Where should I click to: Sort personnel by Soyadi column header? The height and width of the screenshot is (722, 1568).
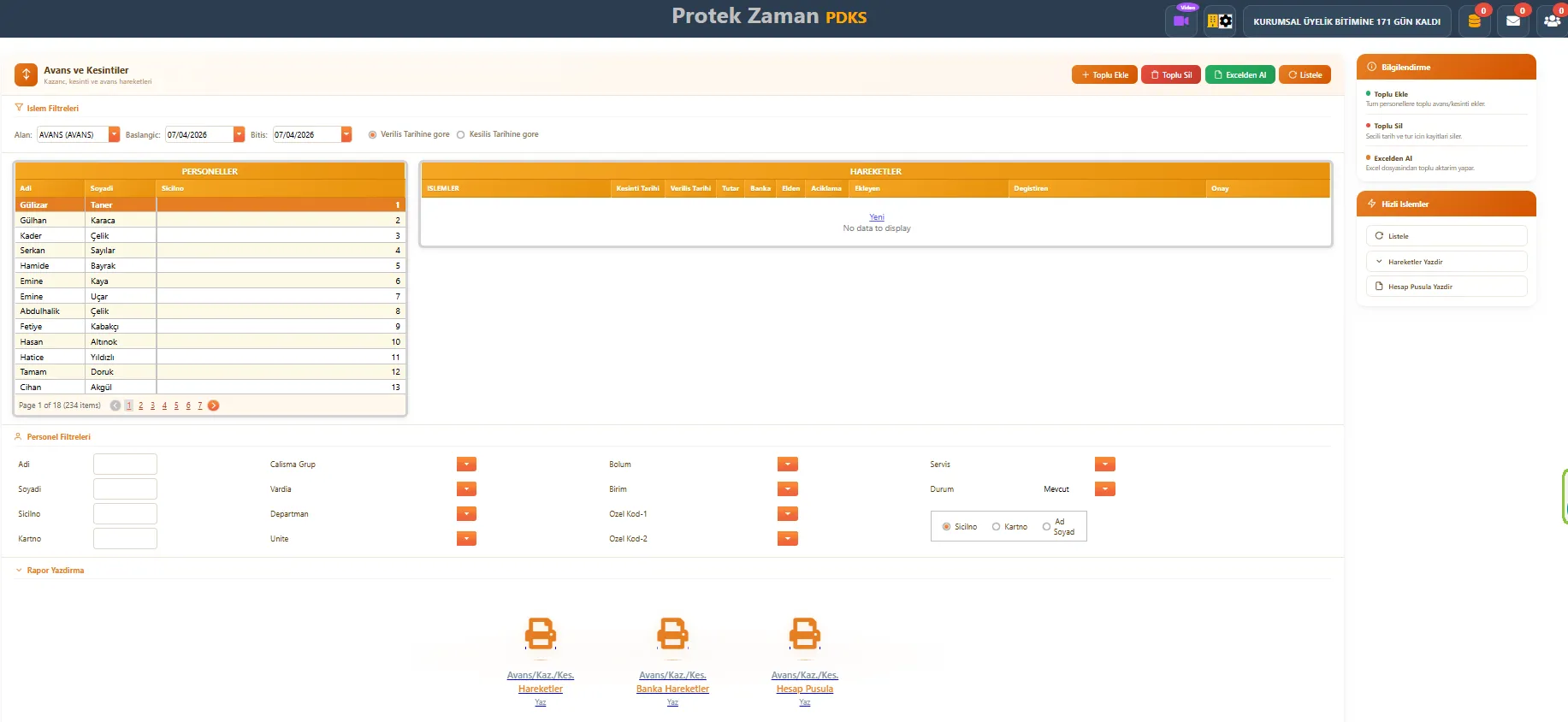[x=121, y=188]
